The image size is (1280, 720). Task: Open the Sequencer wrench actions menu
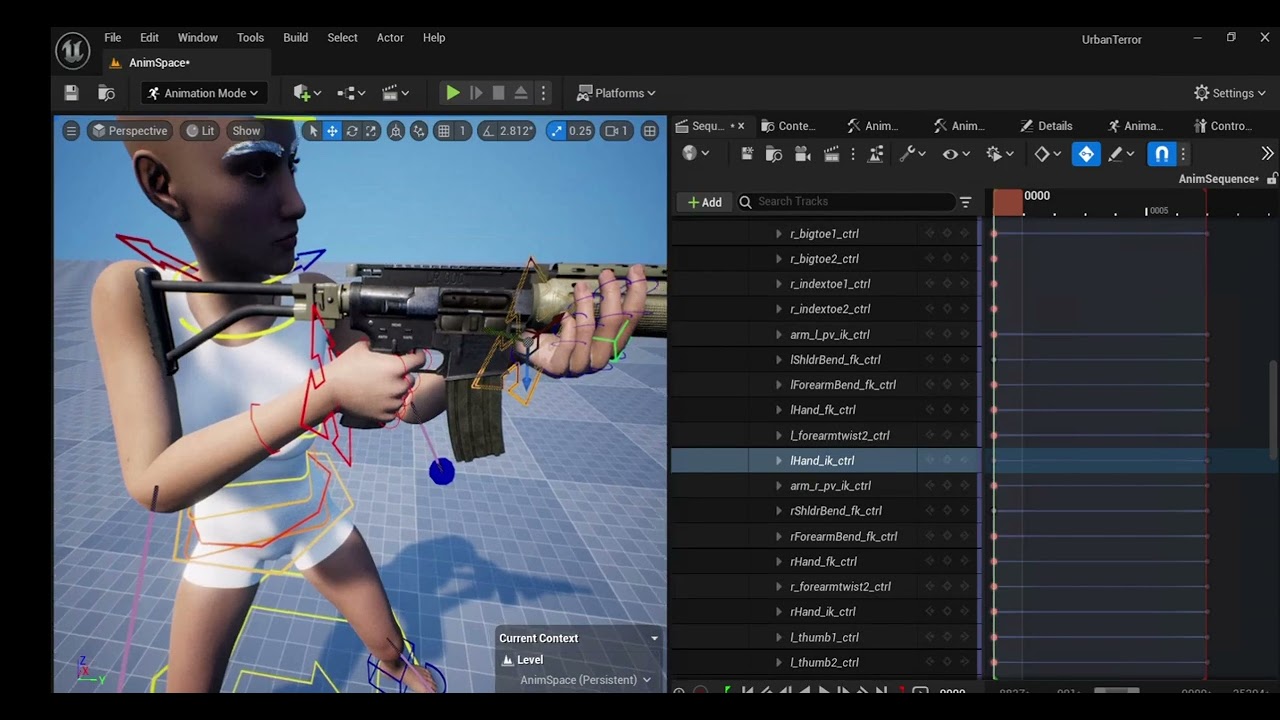(912, 154)
